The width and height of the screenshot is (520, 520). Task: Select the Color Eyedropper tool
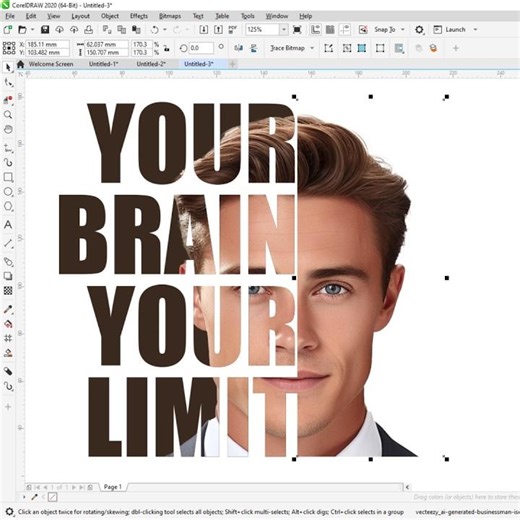click(x=8, y=309)
